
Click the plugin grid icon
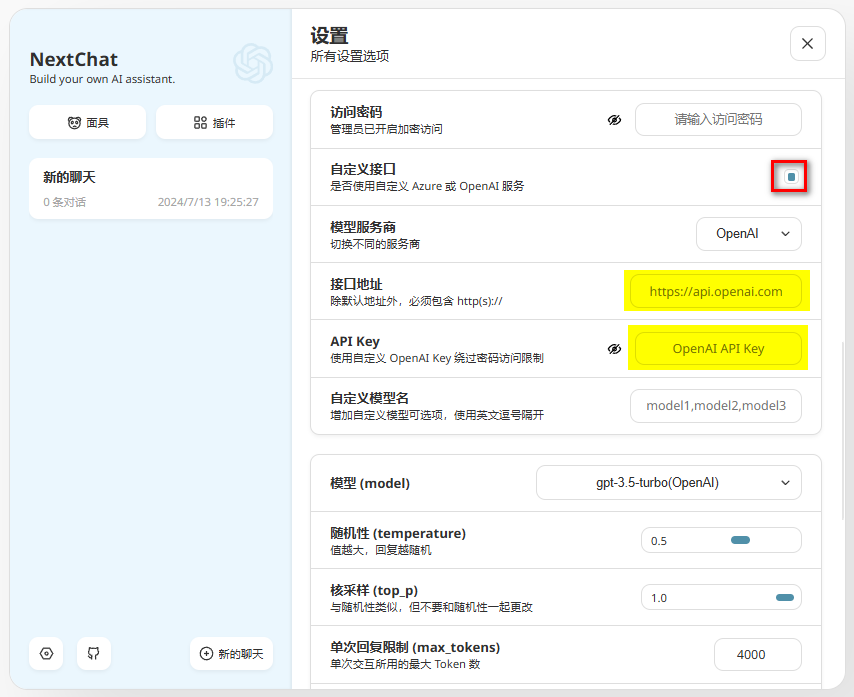(x=200, y=123)
